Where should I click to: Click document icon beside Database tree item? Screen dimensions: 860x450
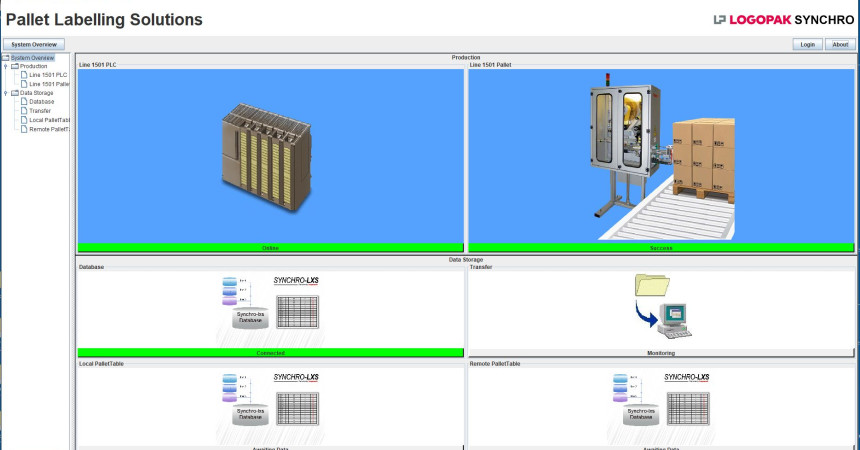[24, 102]
